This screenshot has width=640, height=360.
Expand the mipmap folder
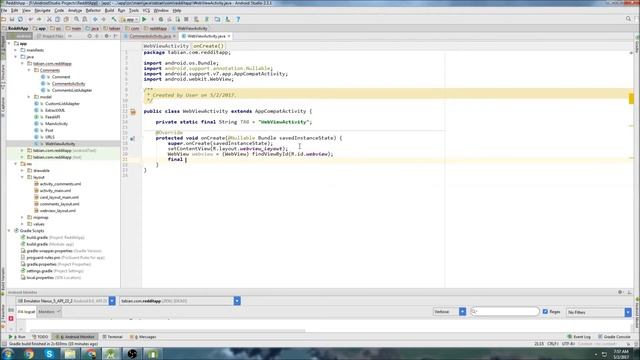point(22,218)
